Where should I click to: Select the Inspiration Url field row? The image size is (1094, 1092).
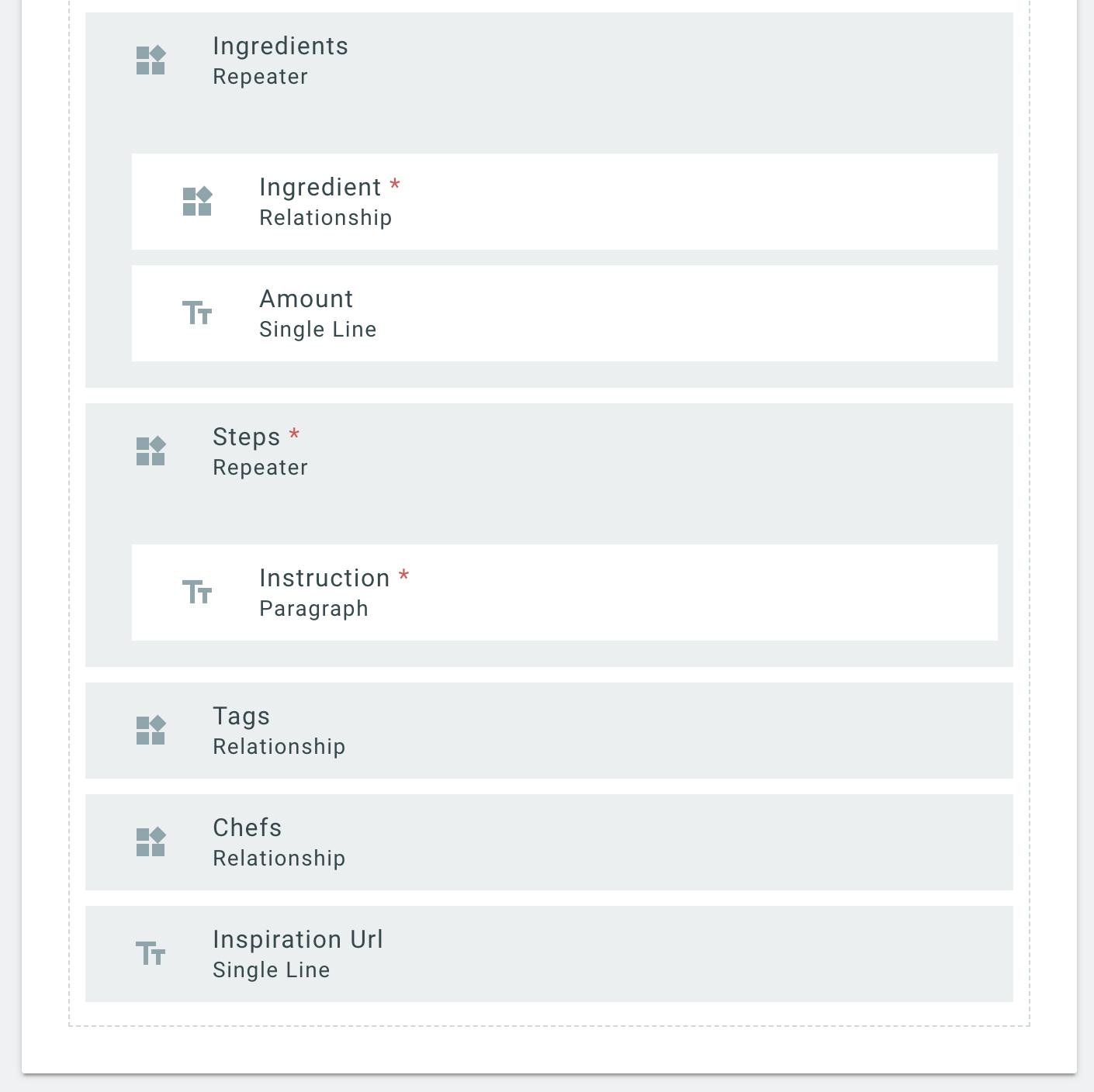point(549,954)
